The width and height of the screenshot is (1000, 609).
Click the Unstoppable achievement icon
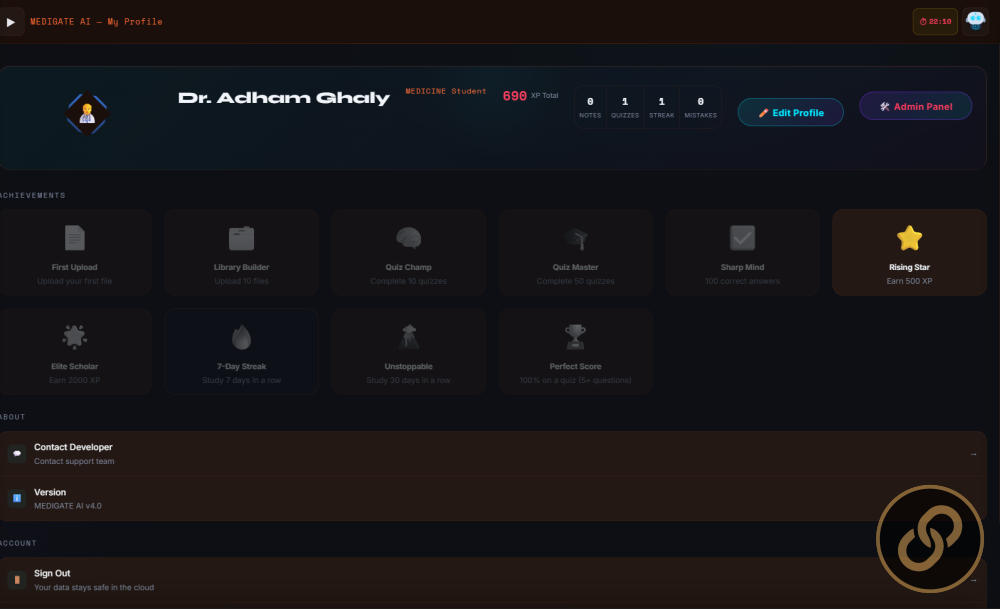pos(409,337)
